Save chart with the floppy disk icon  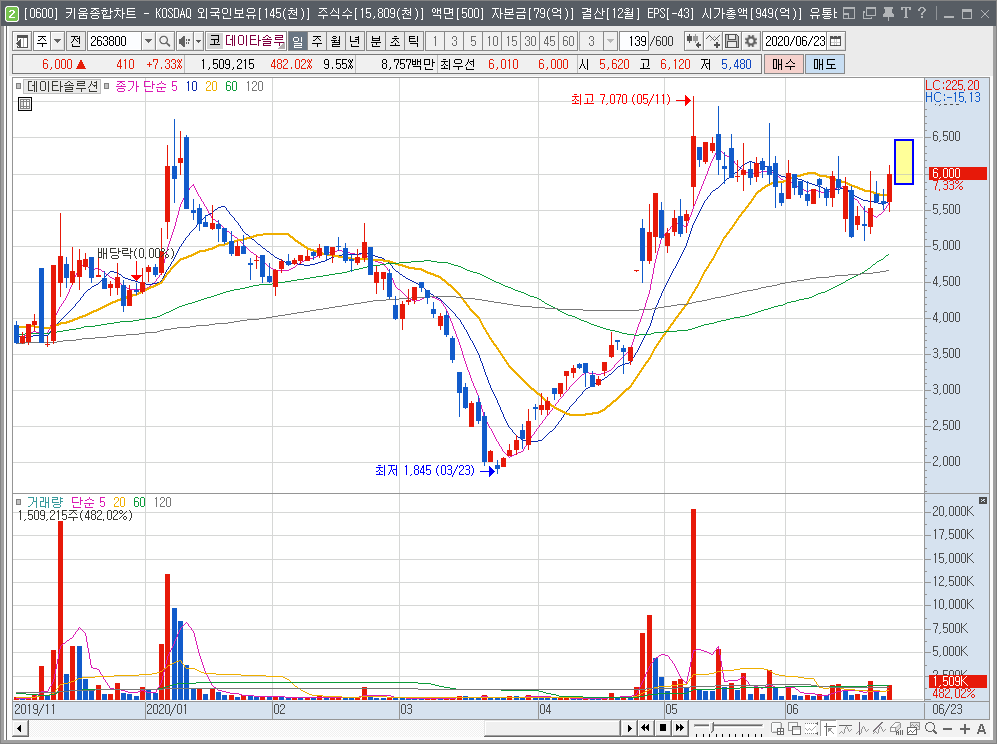click(732, 41)
